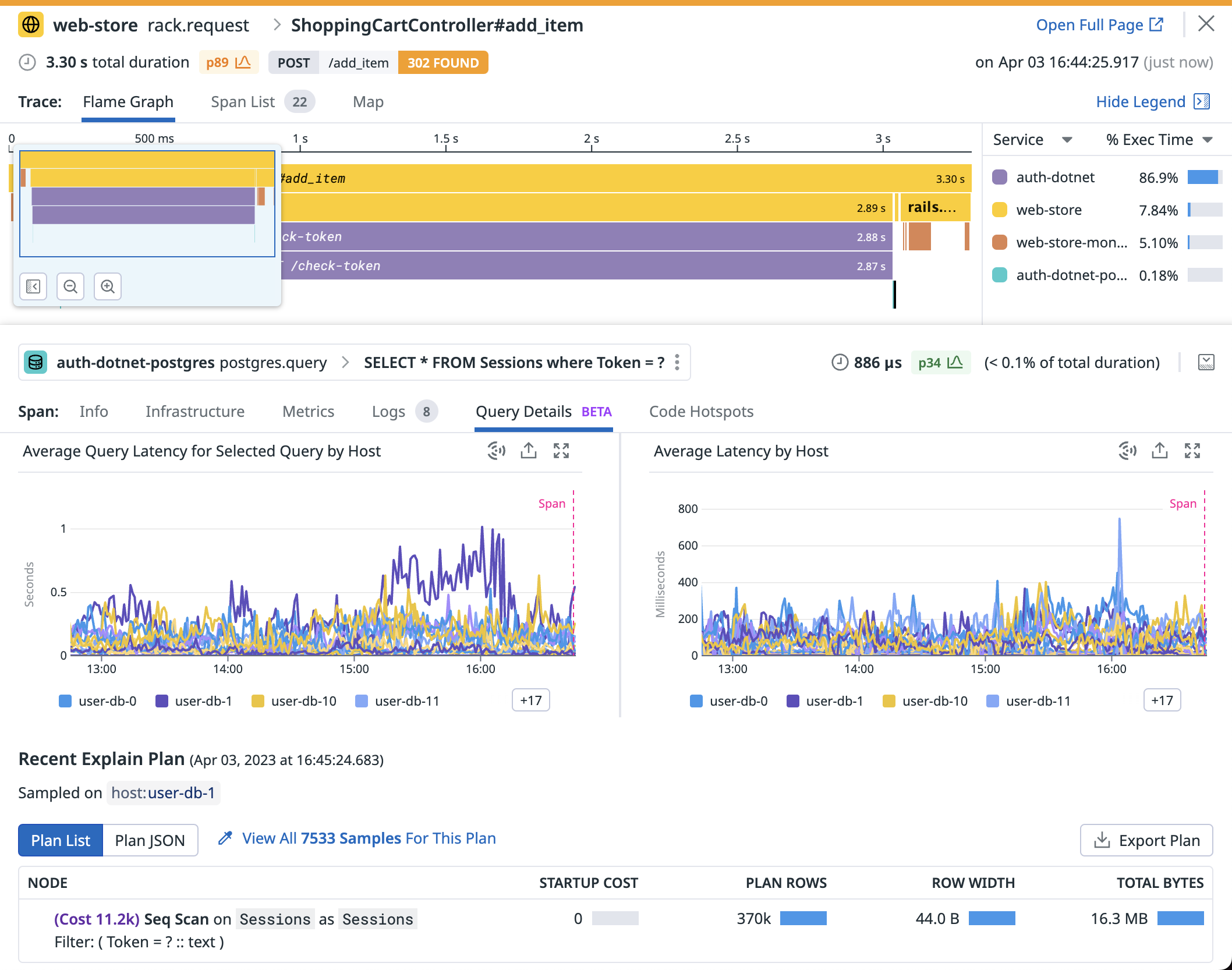Select Plan List view
The image size is (1232, 970).
[61, 840]
